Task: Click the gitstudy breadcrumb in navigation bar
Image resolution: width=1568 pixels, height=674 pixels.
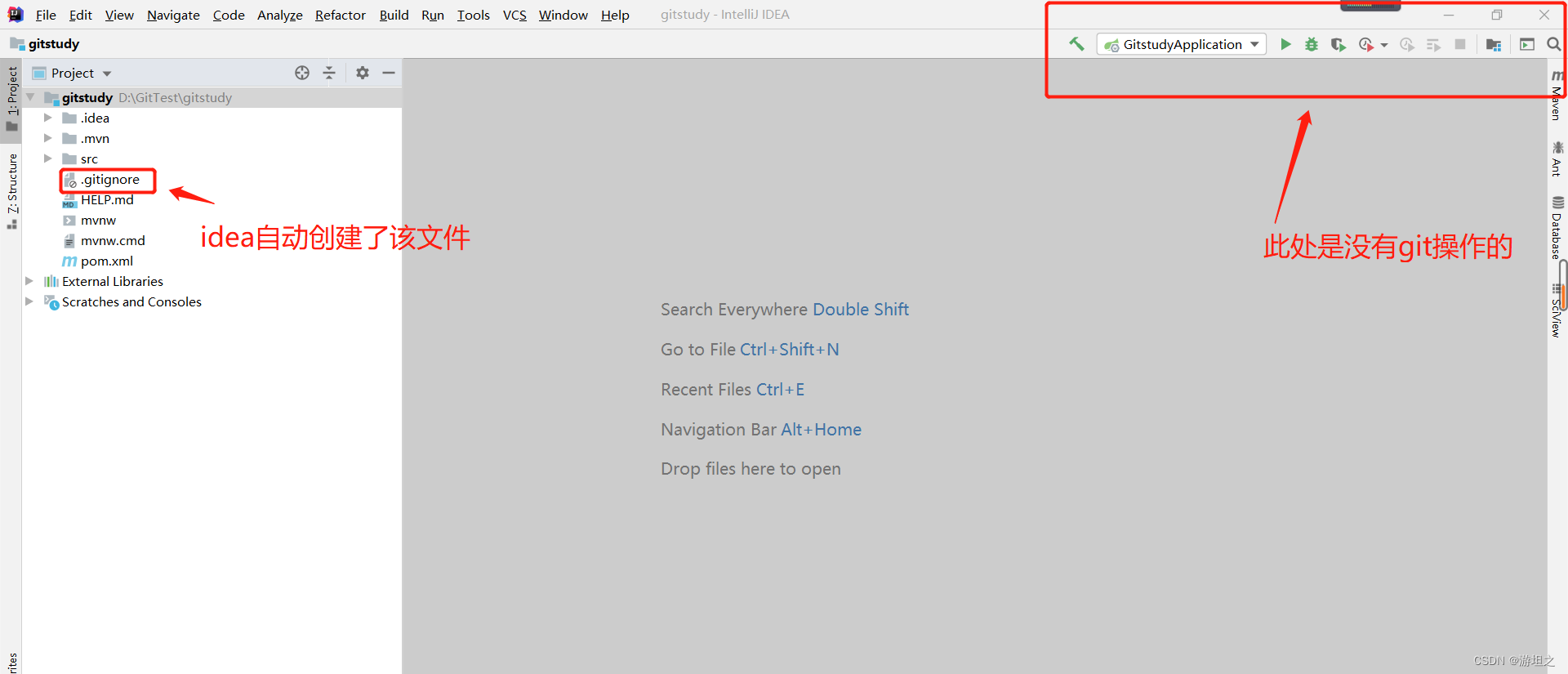Action: [x=45, y=43]
